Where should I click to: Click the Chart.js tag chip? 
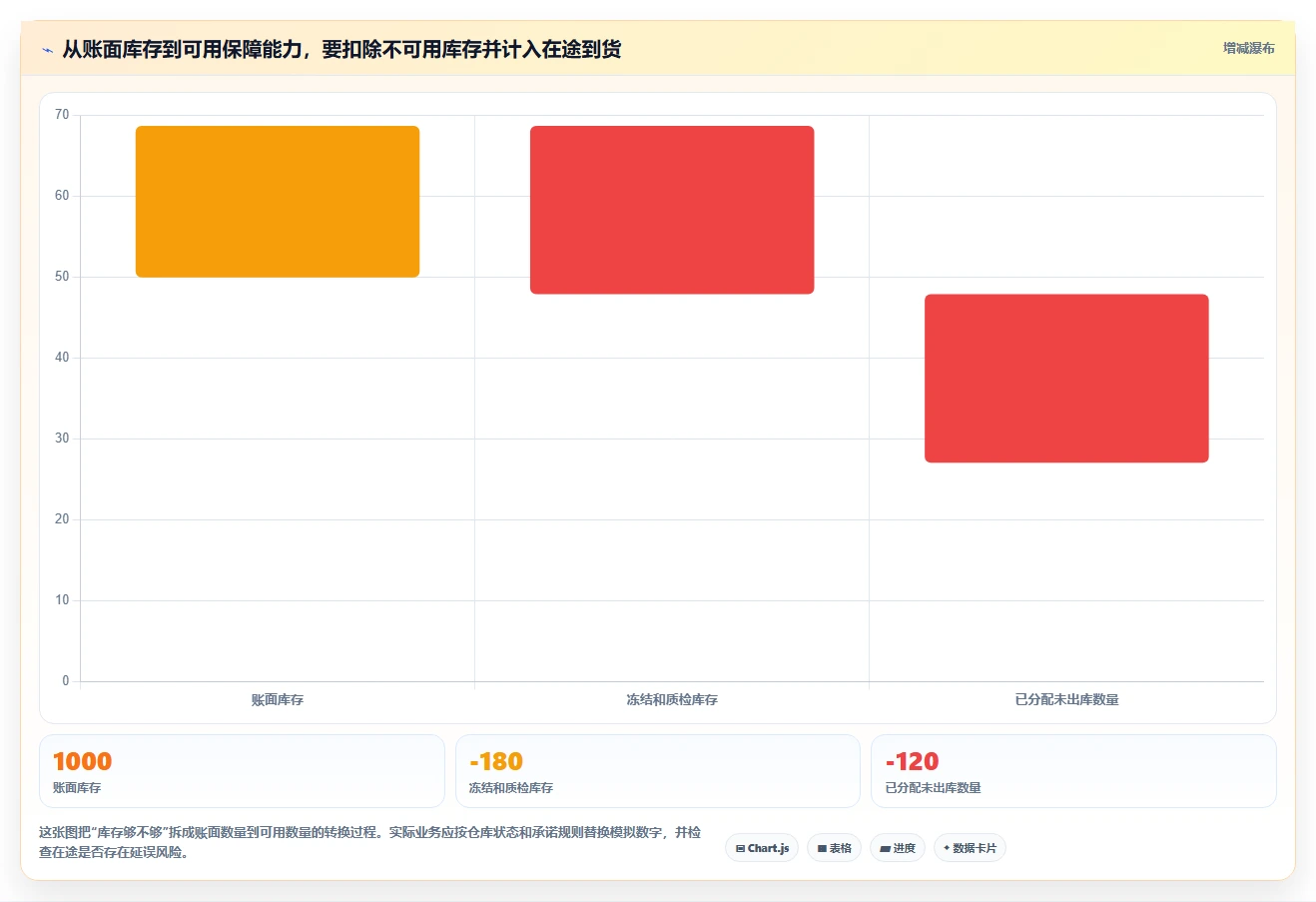click(x=762, y=848)
